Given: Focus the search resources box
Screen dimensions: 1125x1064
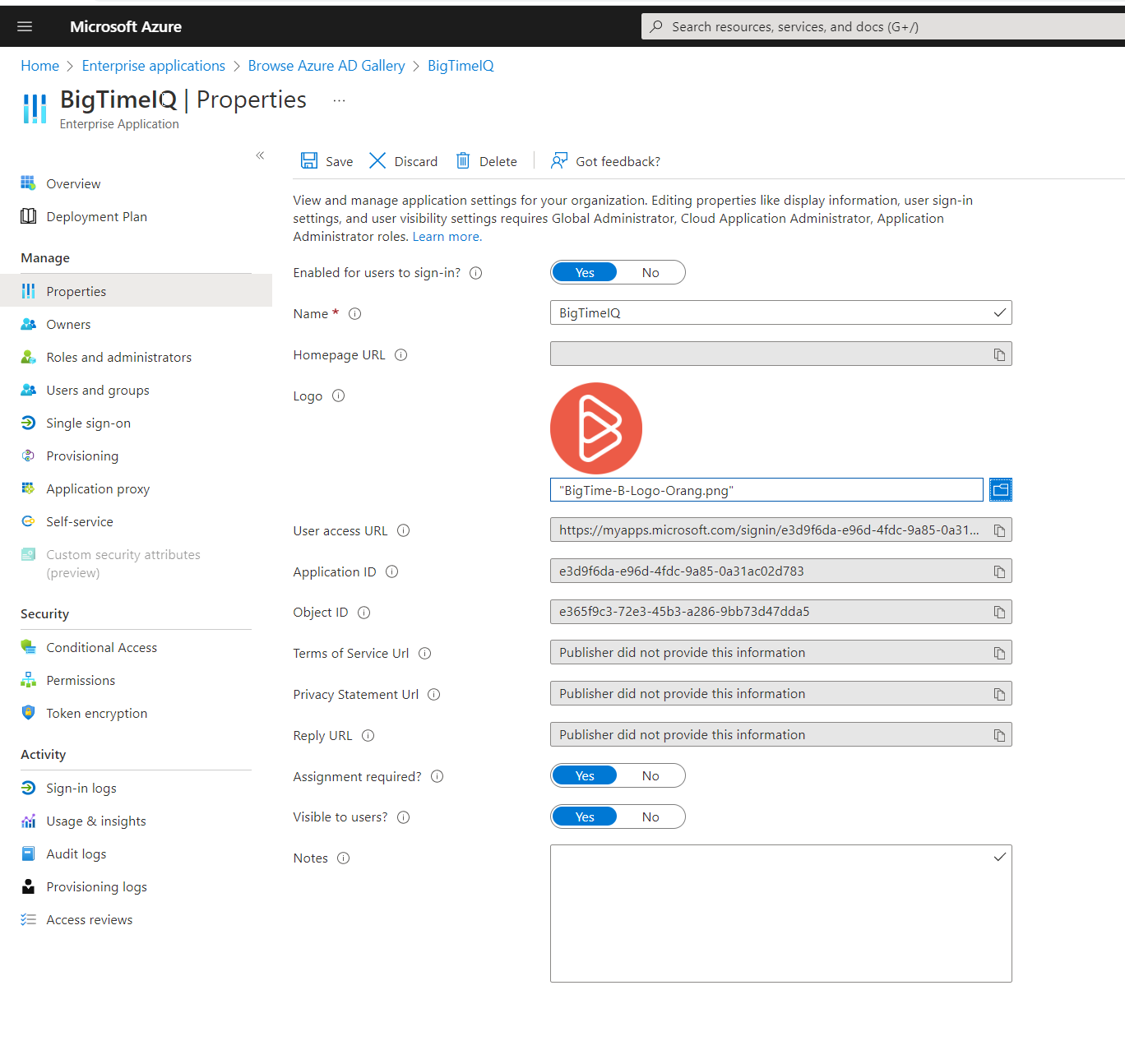Looking at the screenshot, I should (883, 26).
